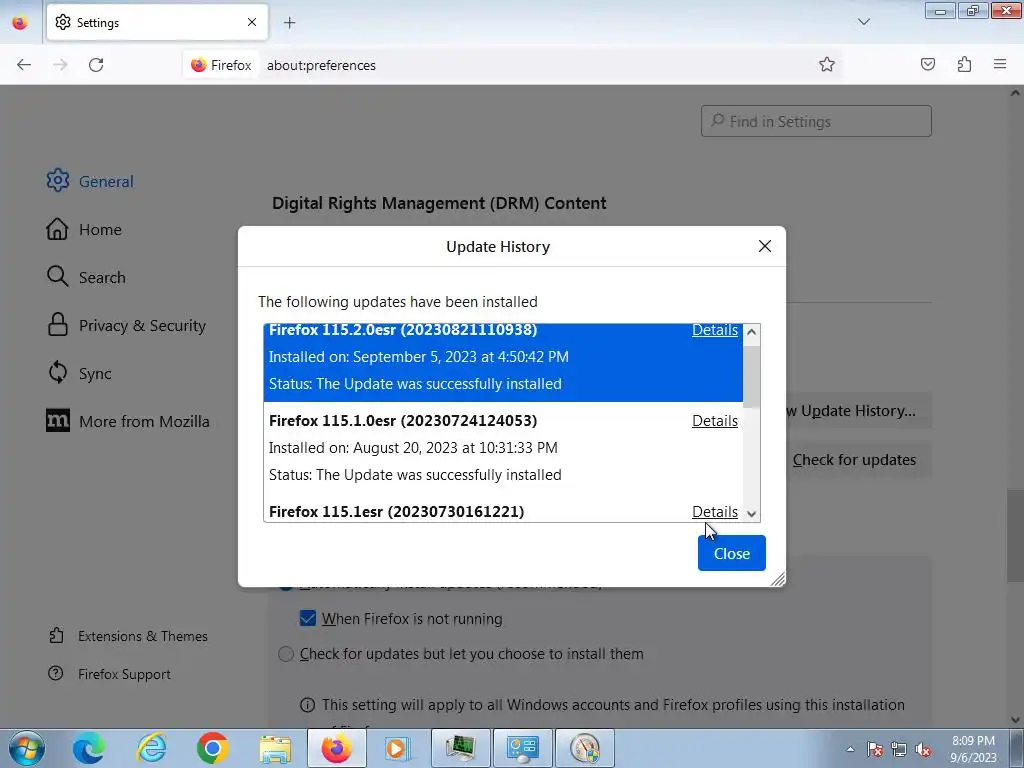Image resolution: width=1024 pixels, height=768 pixels.
Task: Click the taskbar clock 8:09 PM
Action: (973, 749)
